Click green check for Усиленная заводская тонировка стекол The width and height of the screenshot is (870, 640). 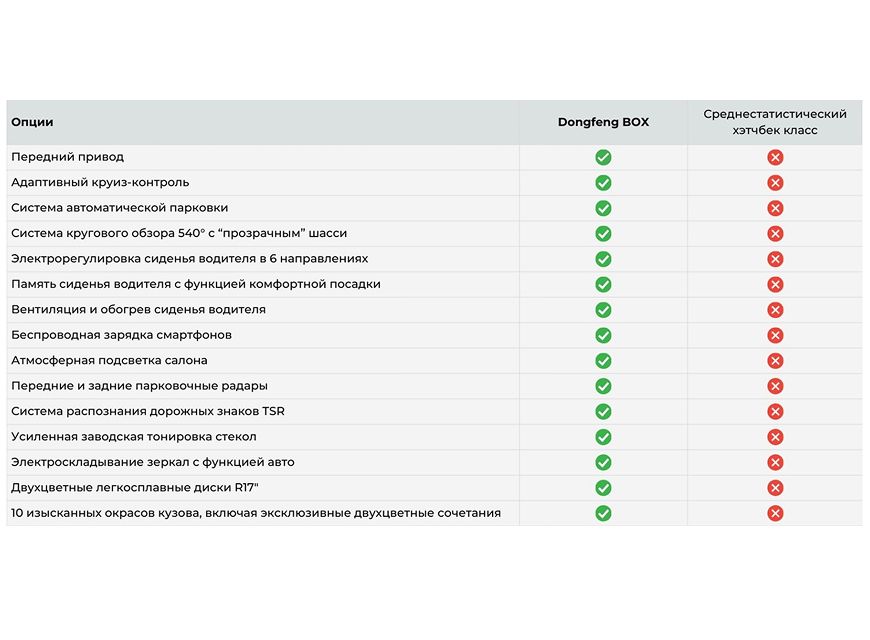click(x=603, y=437)
